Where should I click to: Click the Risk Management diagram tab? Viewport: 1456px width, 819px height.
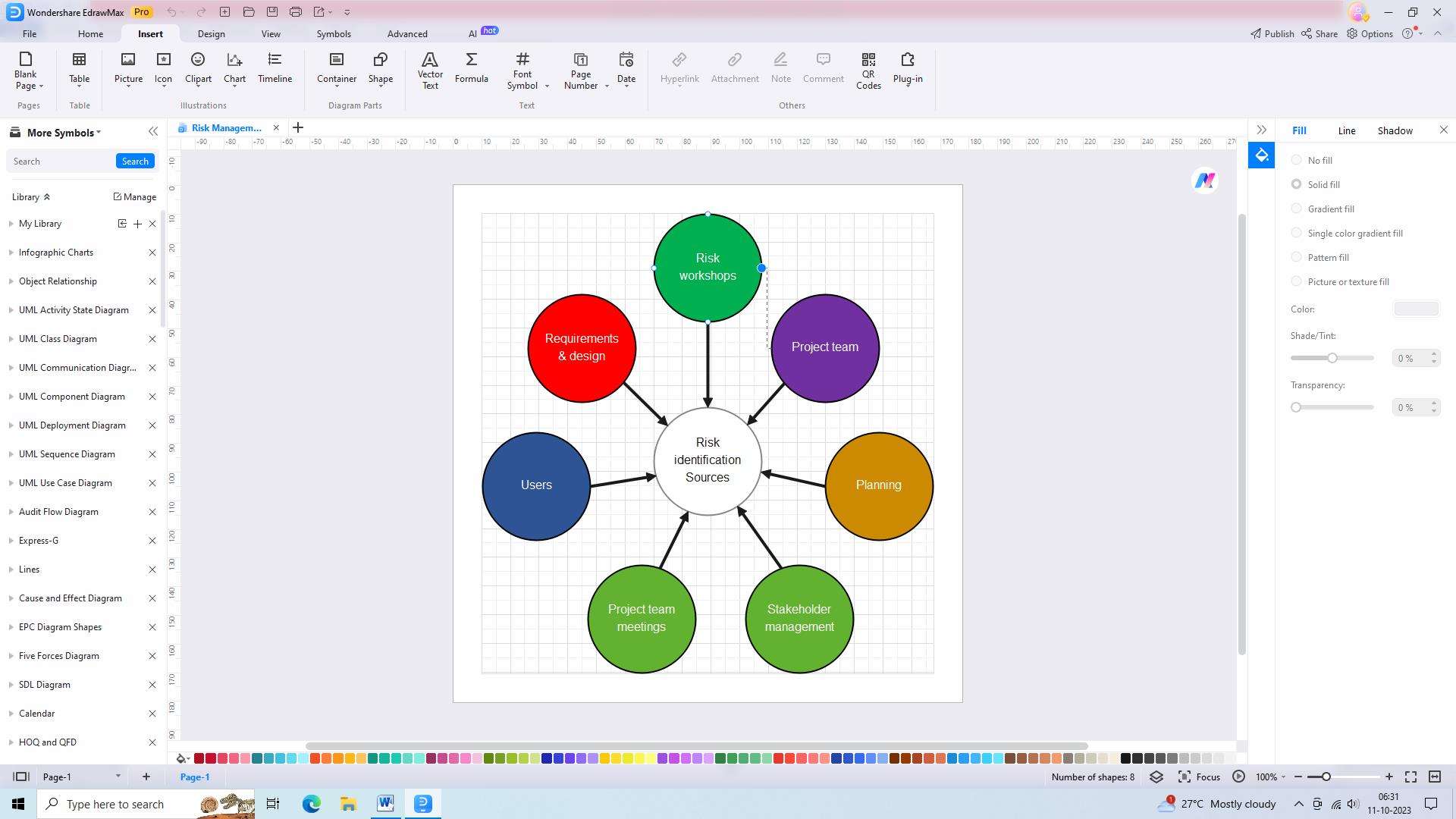(225, 127)
